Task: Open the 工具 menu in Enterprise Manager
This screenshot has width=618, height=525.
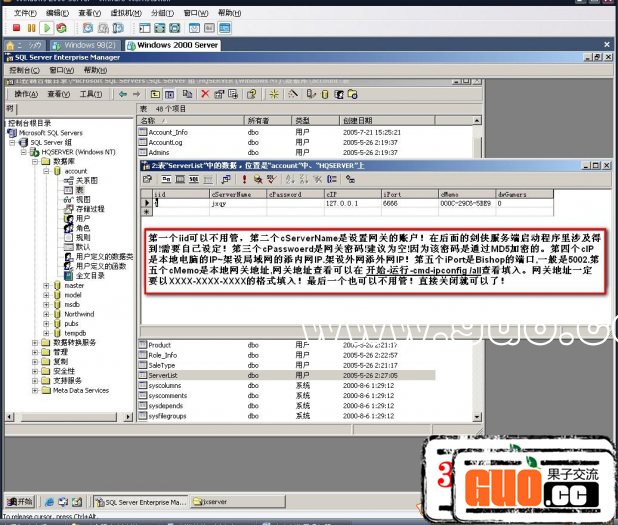Action: [x=90, y=94]
